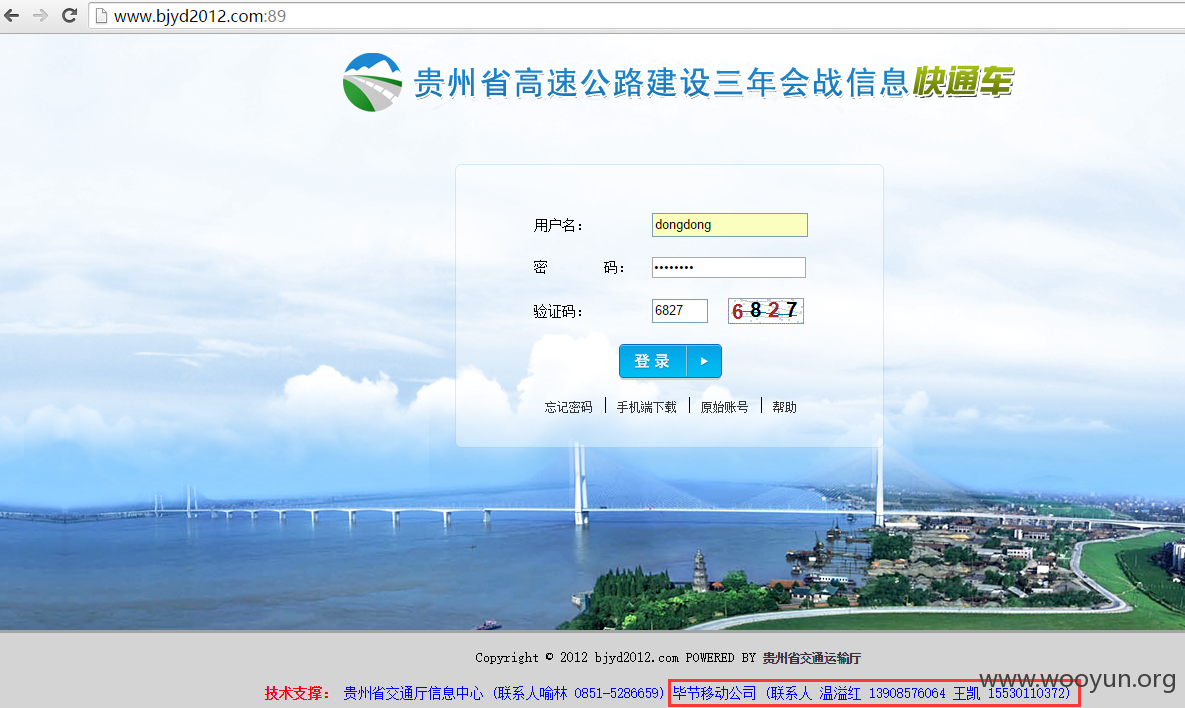Open the 忘记密码 forgot password link
1185x708 pixels.
[x=568, y=407]
